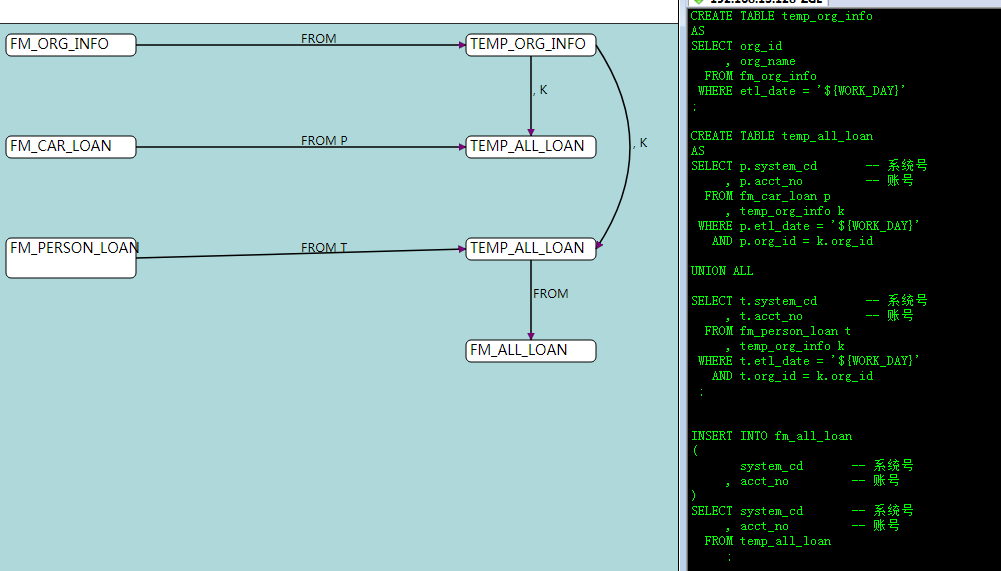Click the ', K' label below TEMP_ORG_INFO

click(540, 90)
